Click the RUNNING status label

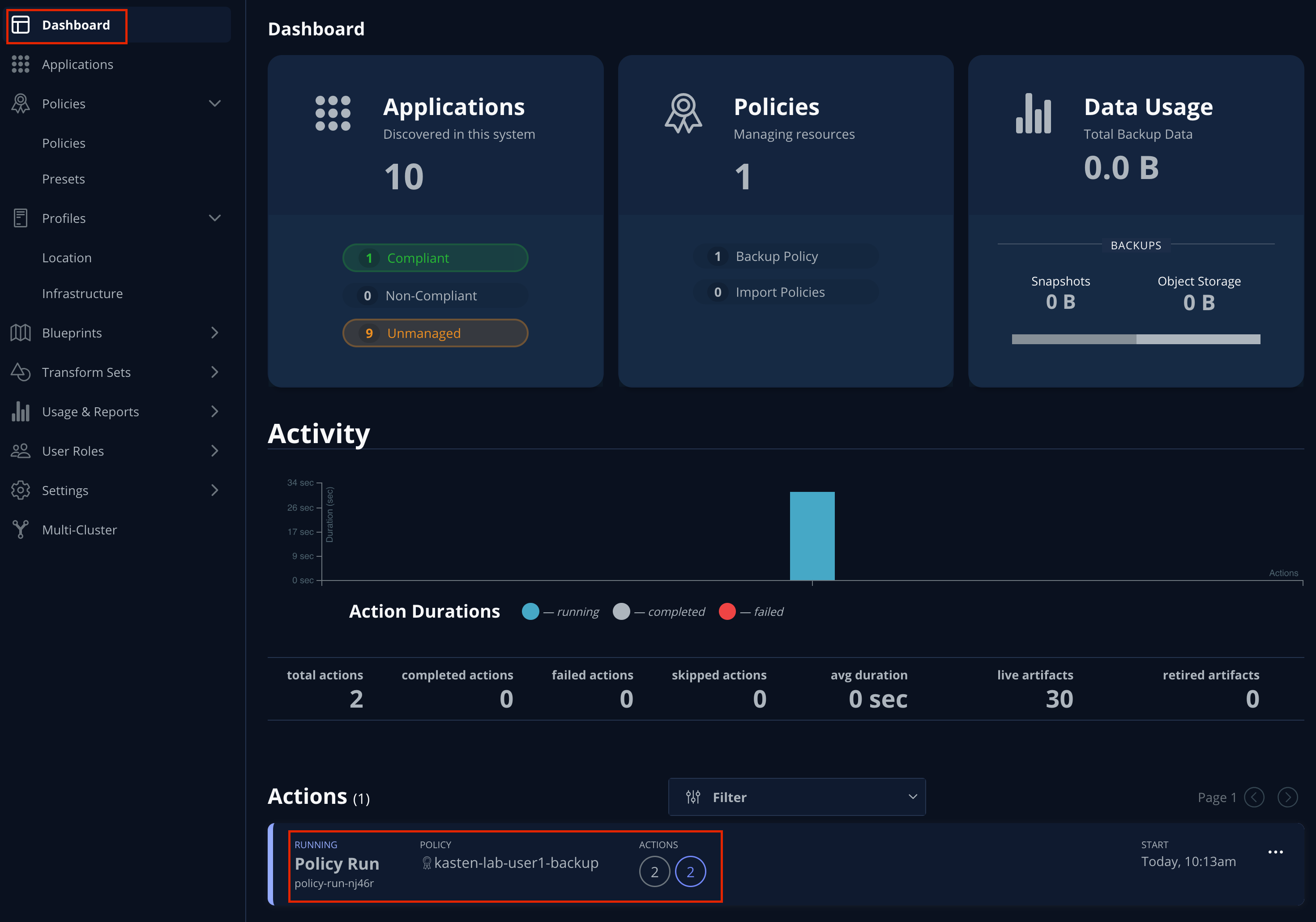pos(316,845)
